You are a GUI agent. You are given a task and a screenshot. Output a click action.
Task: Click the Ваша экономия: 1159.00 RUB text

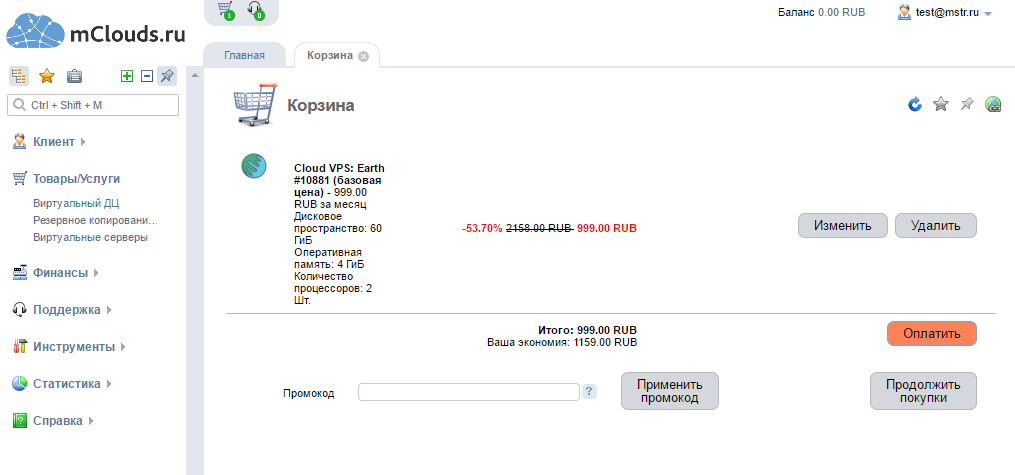click(x=562, y=342)
